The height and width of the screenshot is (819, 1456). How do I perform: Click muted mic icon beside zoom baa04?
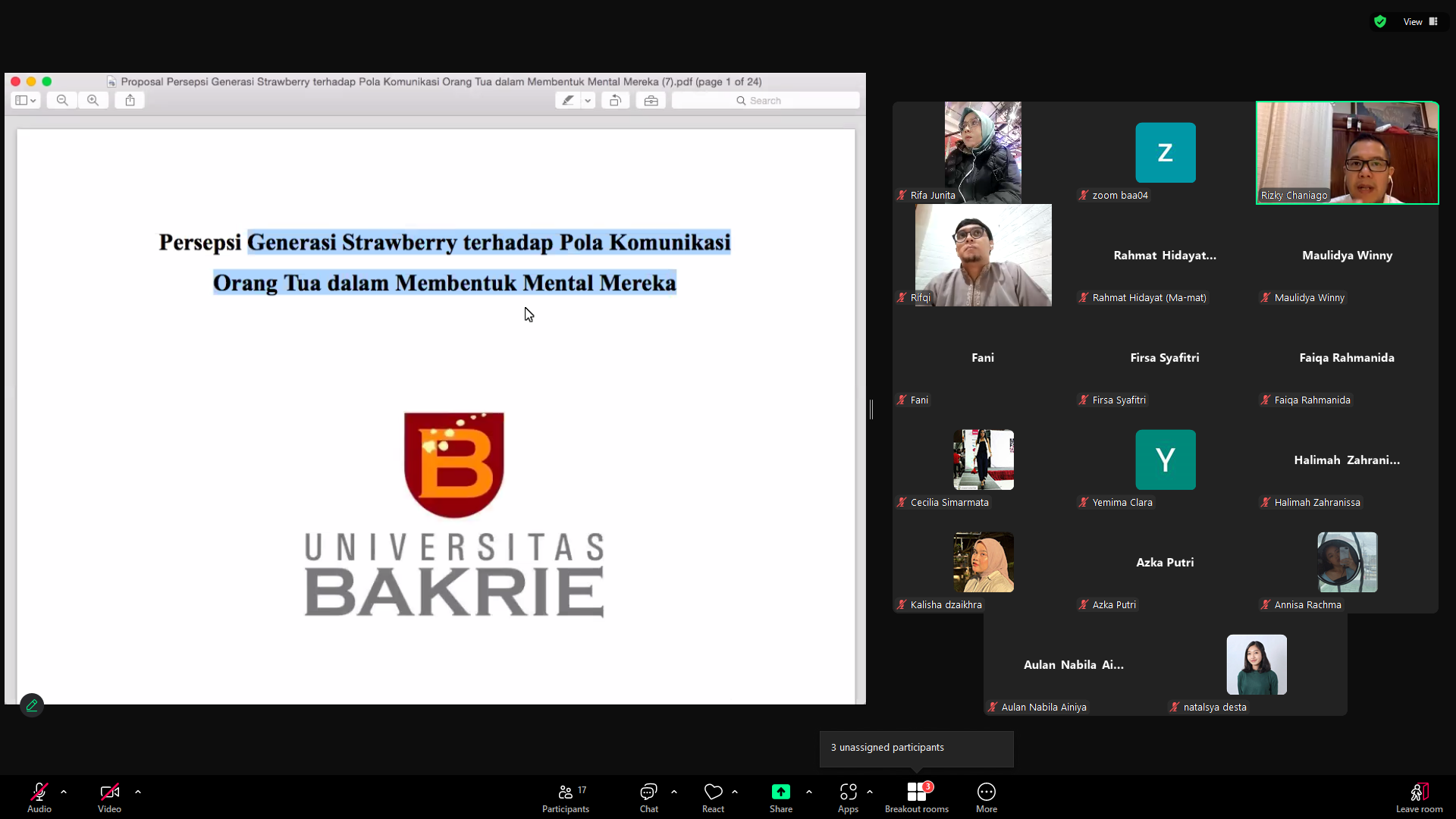pos(1084,196)
